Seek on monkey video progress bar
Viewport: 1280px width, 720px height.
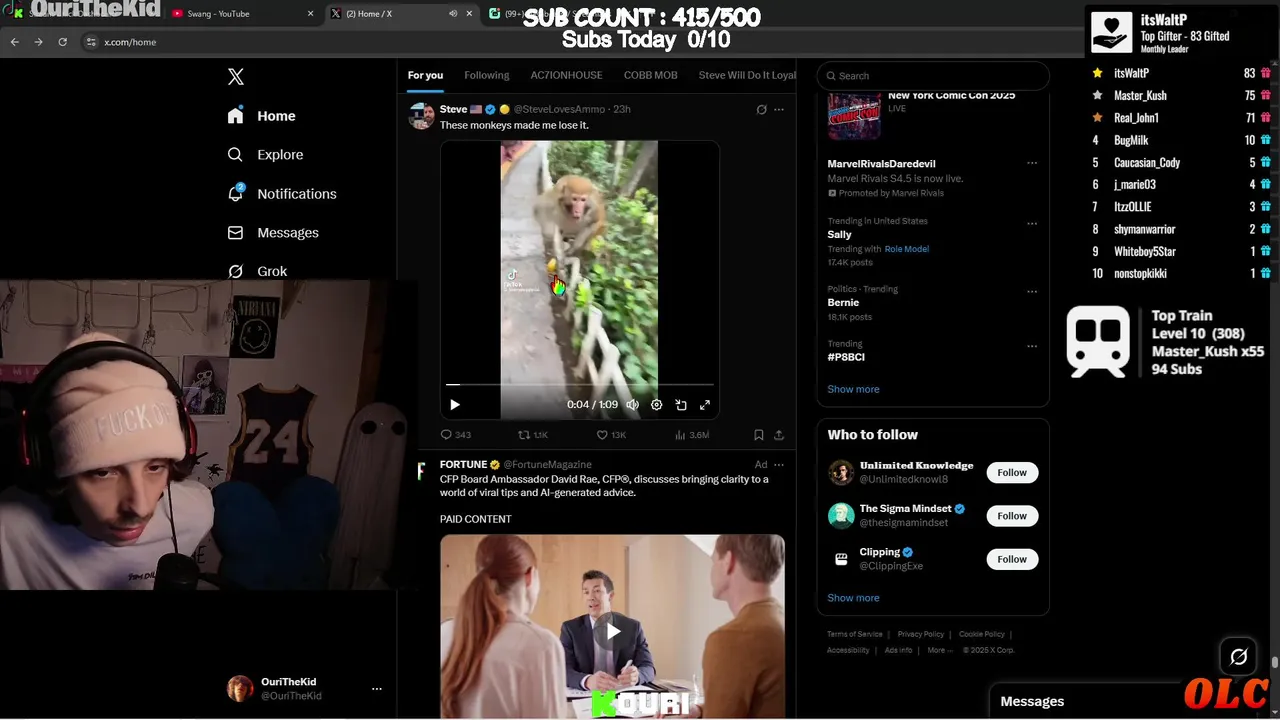[580, 384]
